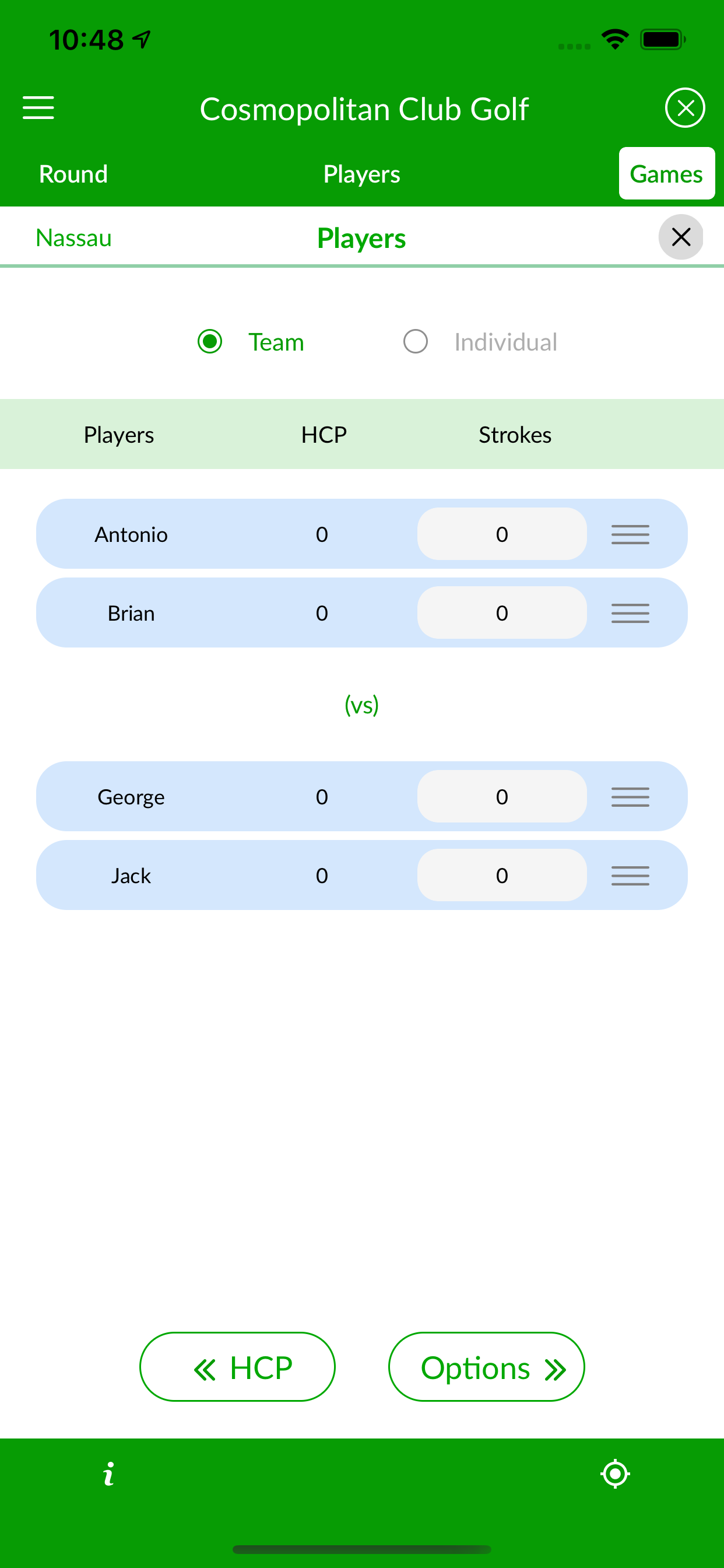Go back to the HCP step
Screen dimensions: 724x1568
[x=237, y=1367]
